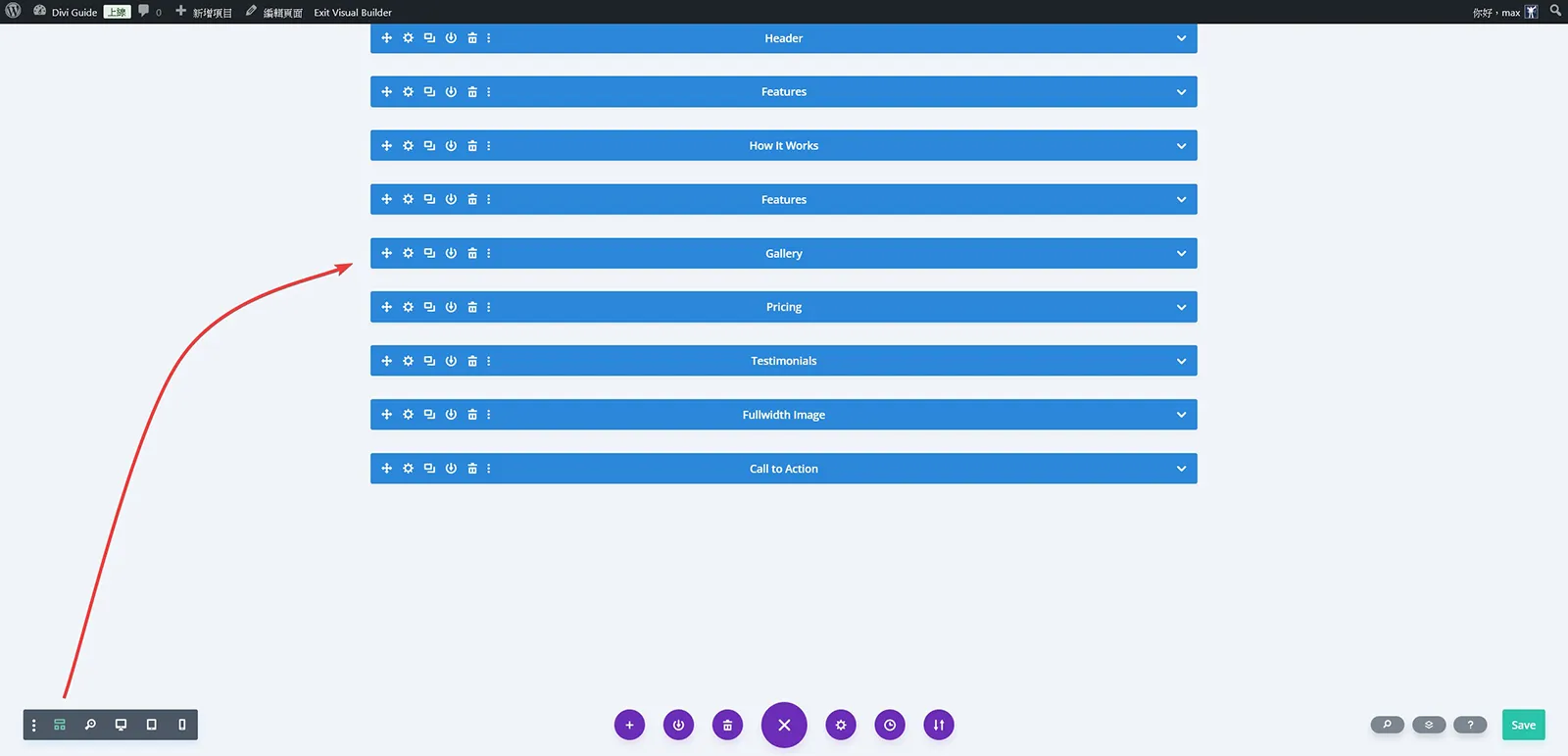The width and height of the screenshot is (1568, 756).
Task: Open more options for Gallery section
Action: pos(489,253)
